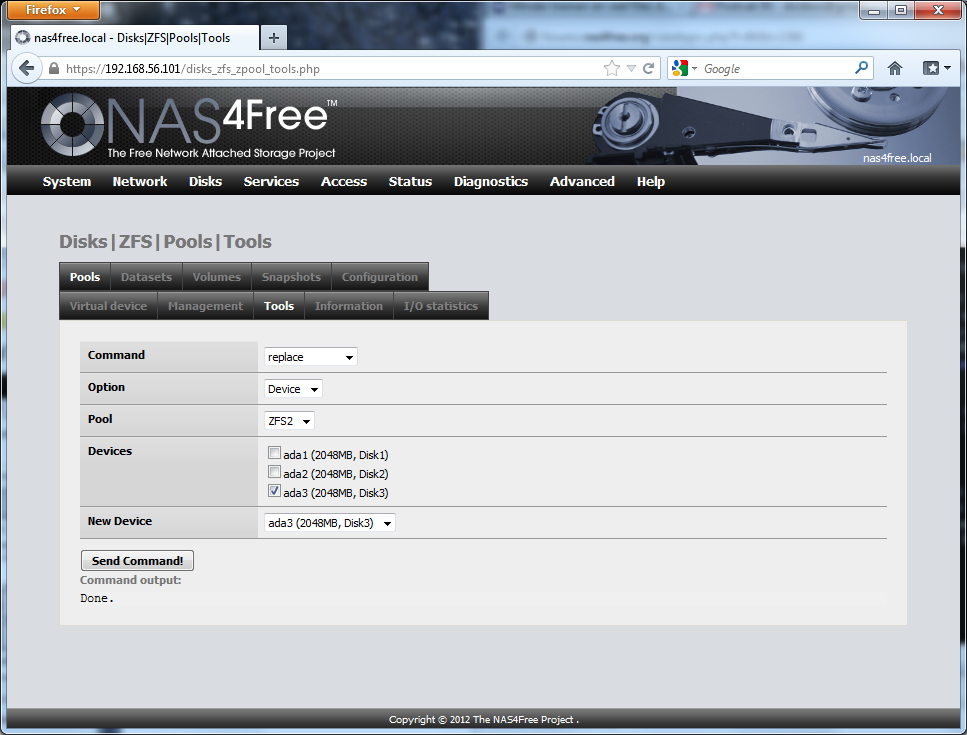The width and height of the screenshot is (967, 735).
Task: Click the ada3 (2048MB, Disk3) checkbox label
Action: (335, 493)
